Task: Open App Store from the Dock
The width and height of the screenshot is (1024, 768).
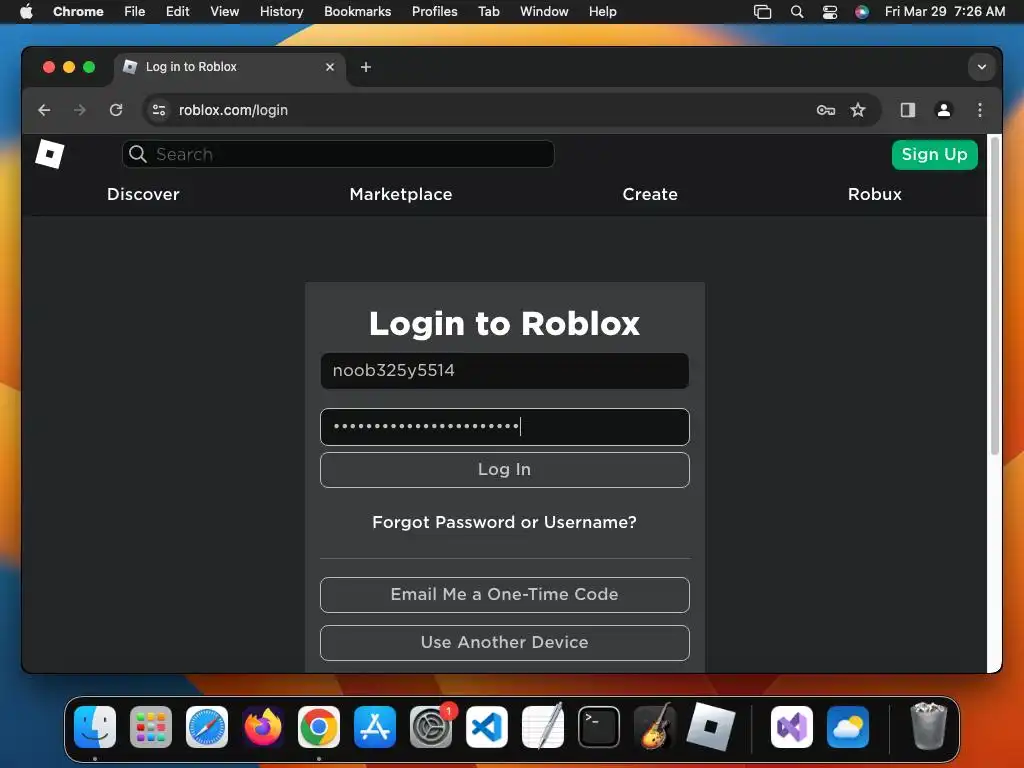Action: pyautogui.click(x=375, y=727)
